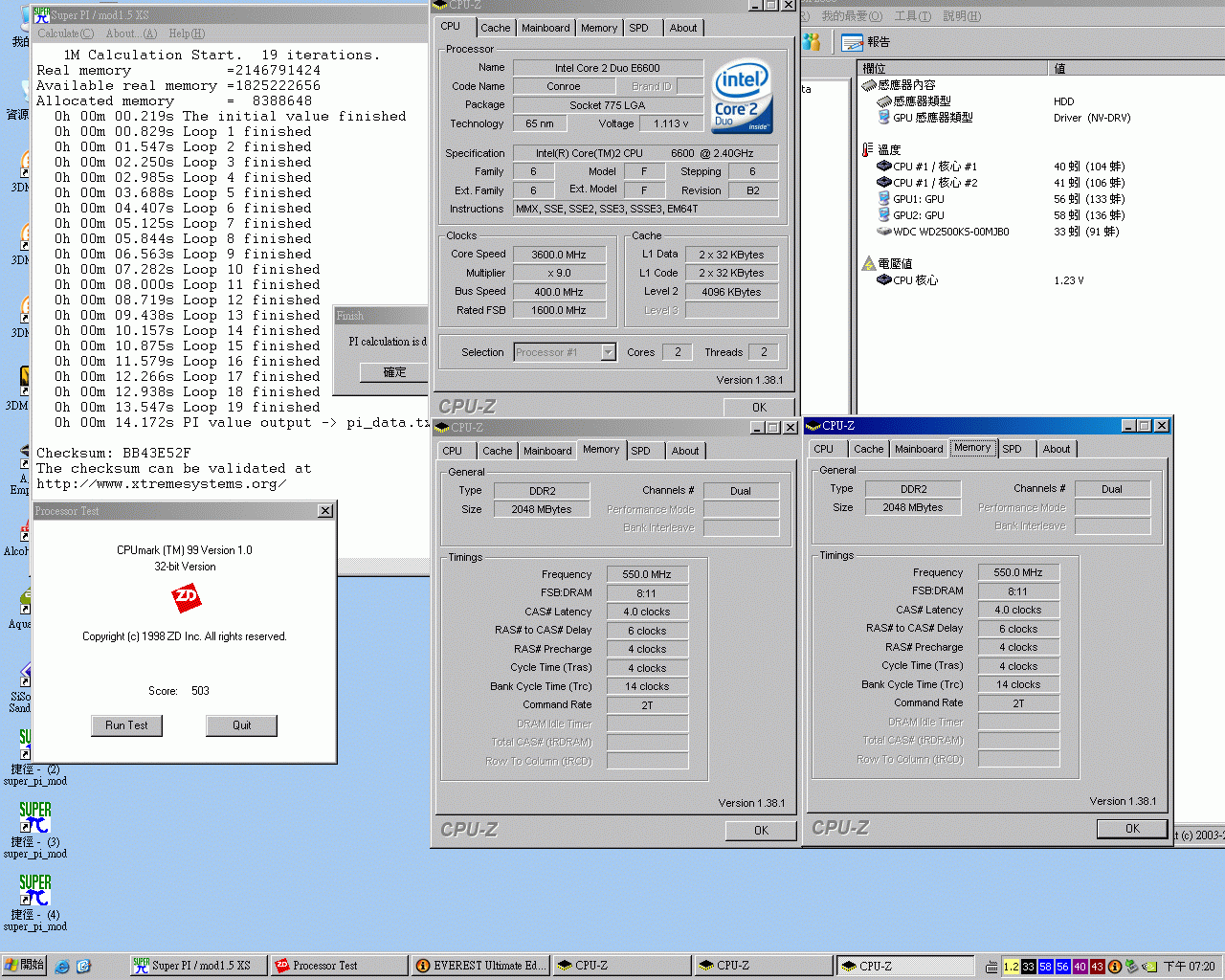
Task: Click OK in the bottom-right CPU-Z window
Action: [x=1132, y=829]
